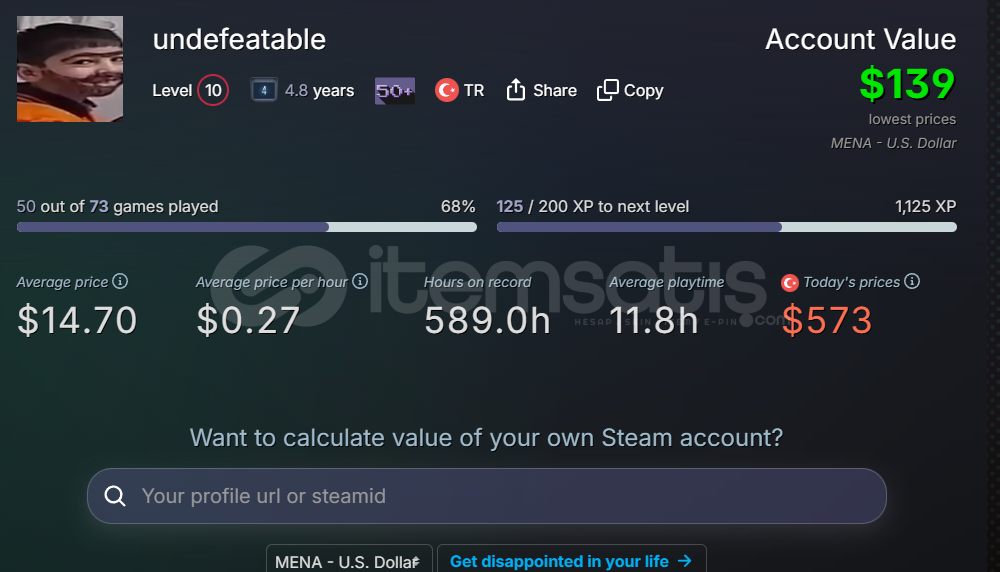This screenshot has height=572, width=1000.
Task: Click the Turkey flag icon beside TR
Action: click(447, 90)
